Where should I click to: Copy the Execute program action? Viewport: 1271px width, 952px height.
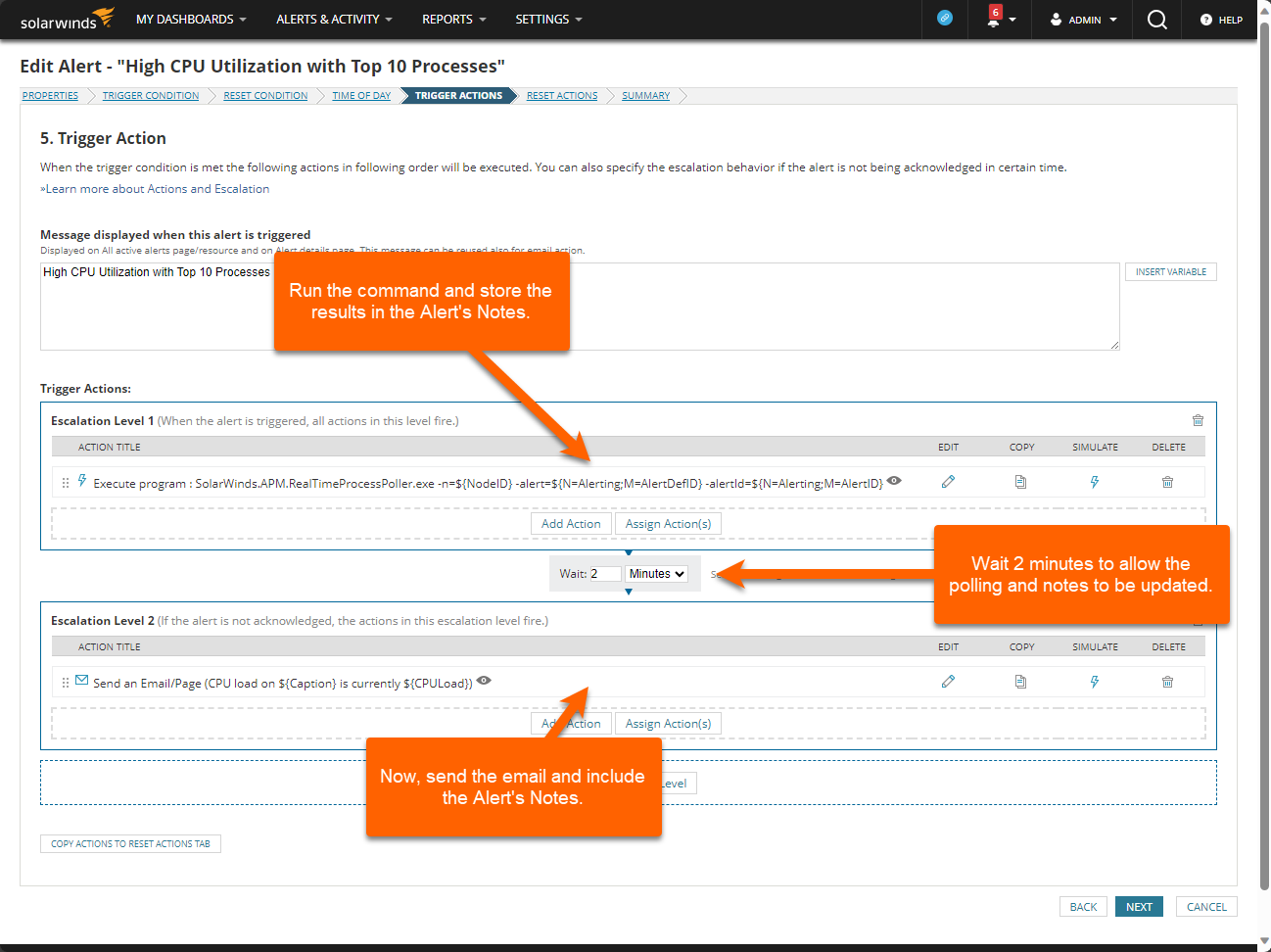[1020, 482]
